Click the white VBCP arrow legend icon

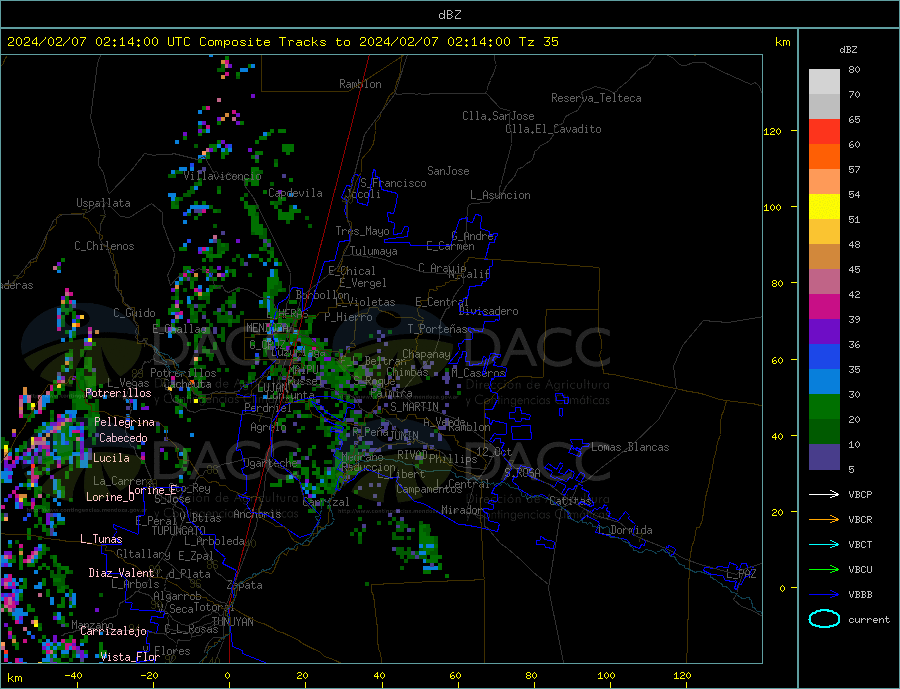coord(824,494)
